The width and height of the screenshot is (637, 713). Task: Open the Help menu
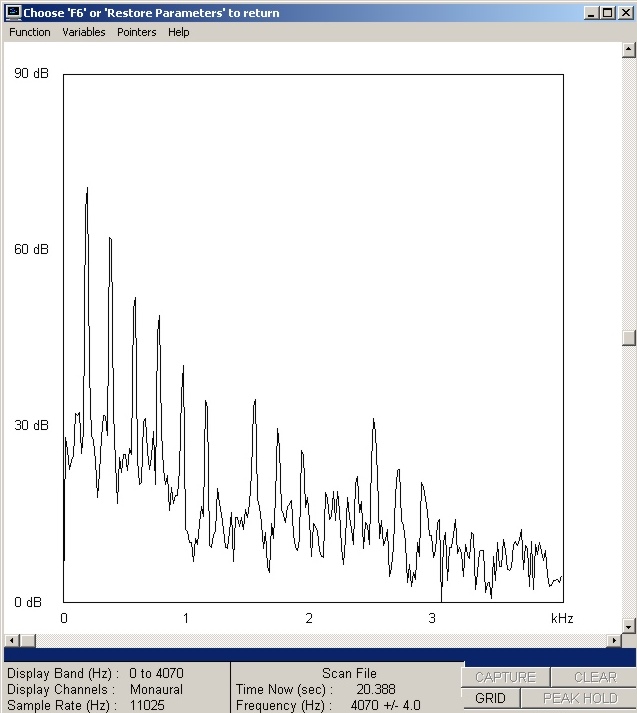point(178,32)
